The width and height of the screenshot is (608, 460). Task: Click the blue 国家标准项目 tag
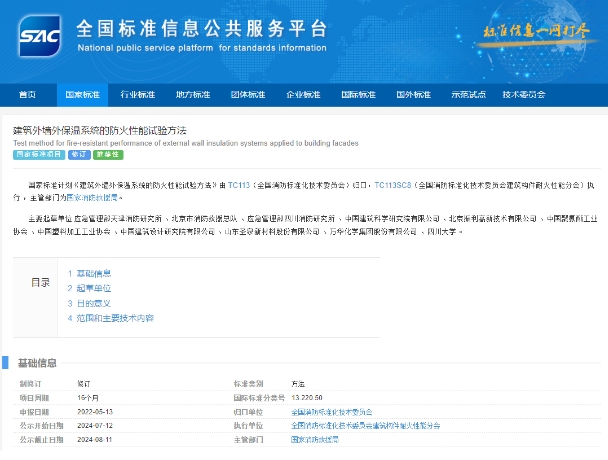point(38,155)
